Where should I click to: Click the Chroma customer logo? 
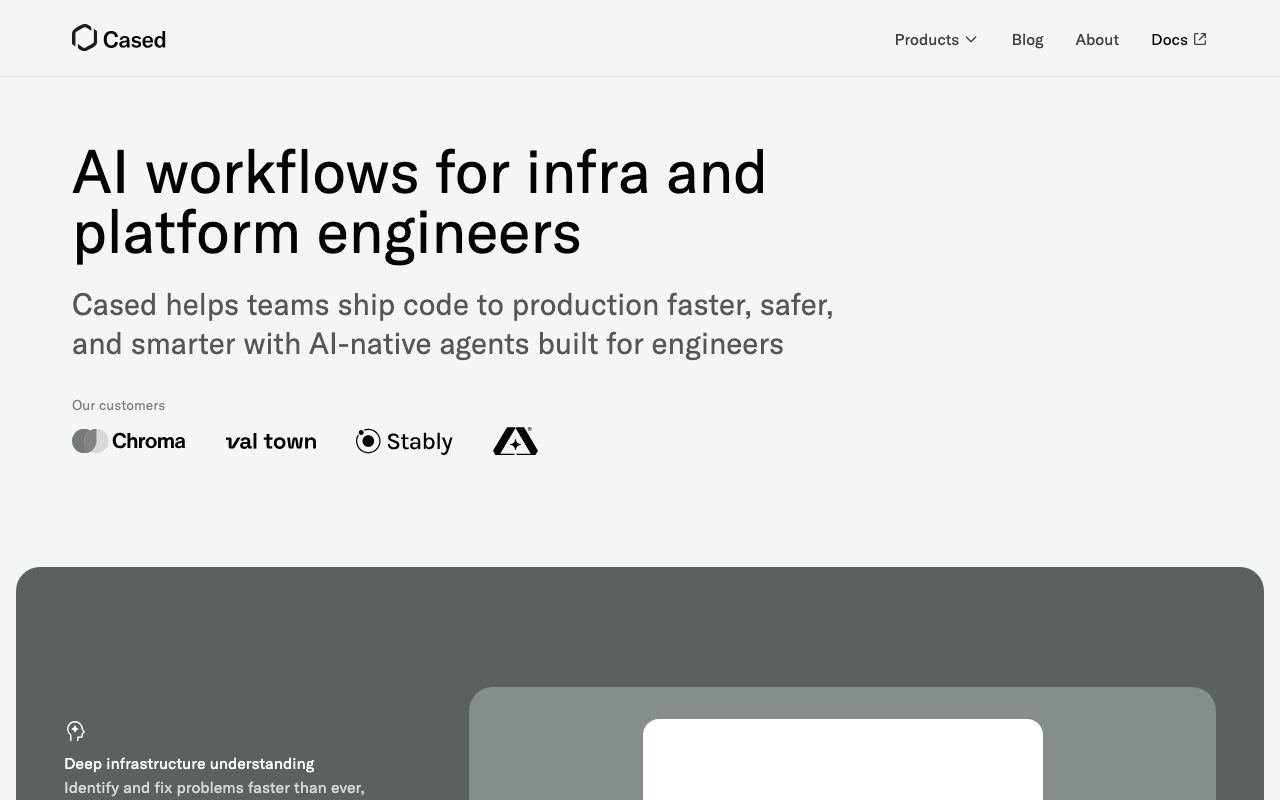tap(129, 441)
